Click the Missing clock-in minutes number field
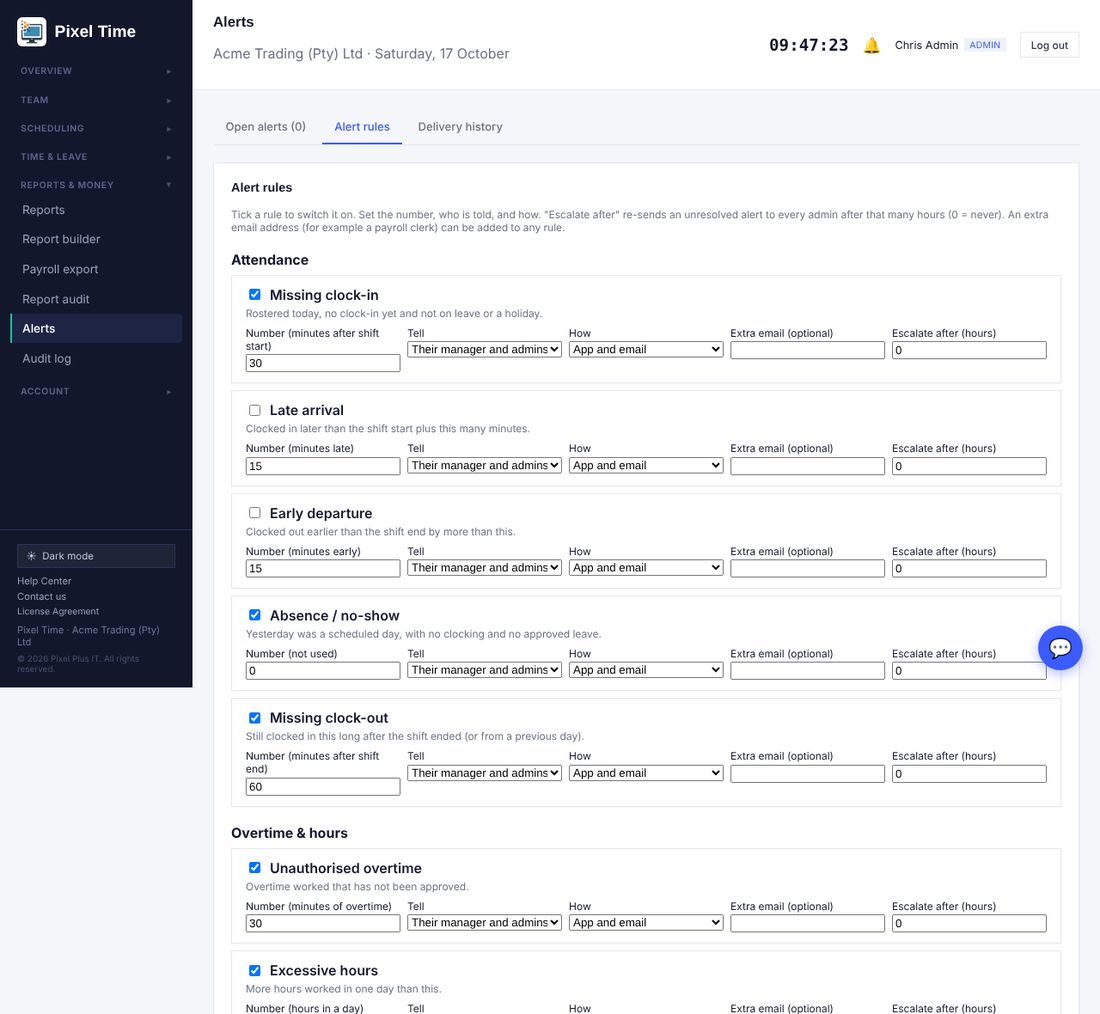This screenshot has height=1014, width=1100. (323, 363)
